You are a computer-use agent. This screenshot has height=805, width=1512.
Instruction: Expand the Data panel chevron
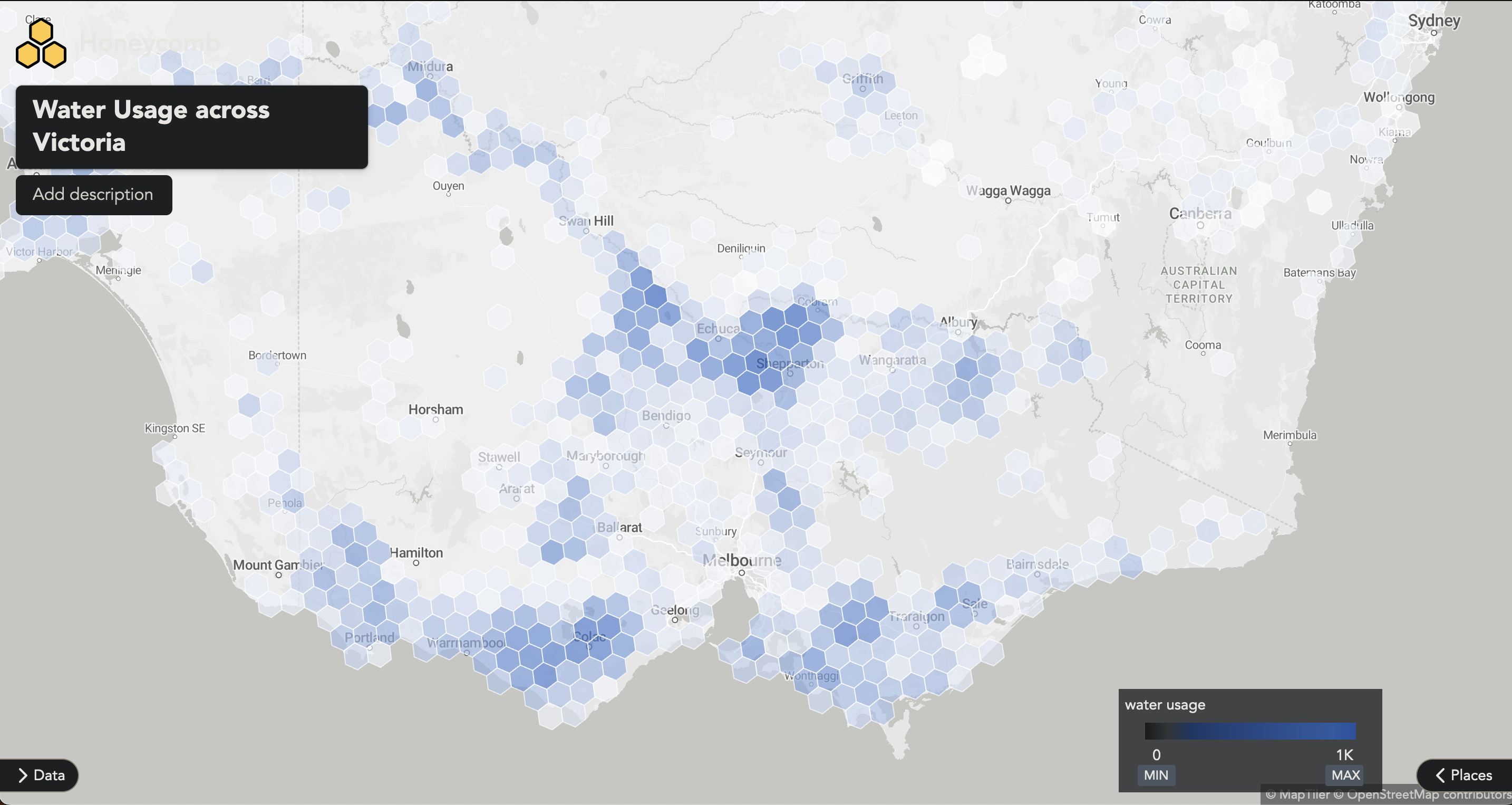coord(24,775)
